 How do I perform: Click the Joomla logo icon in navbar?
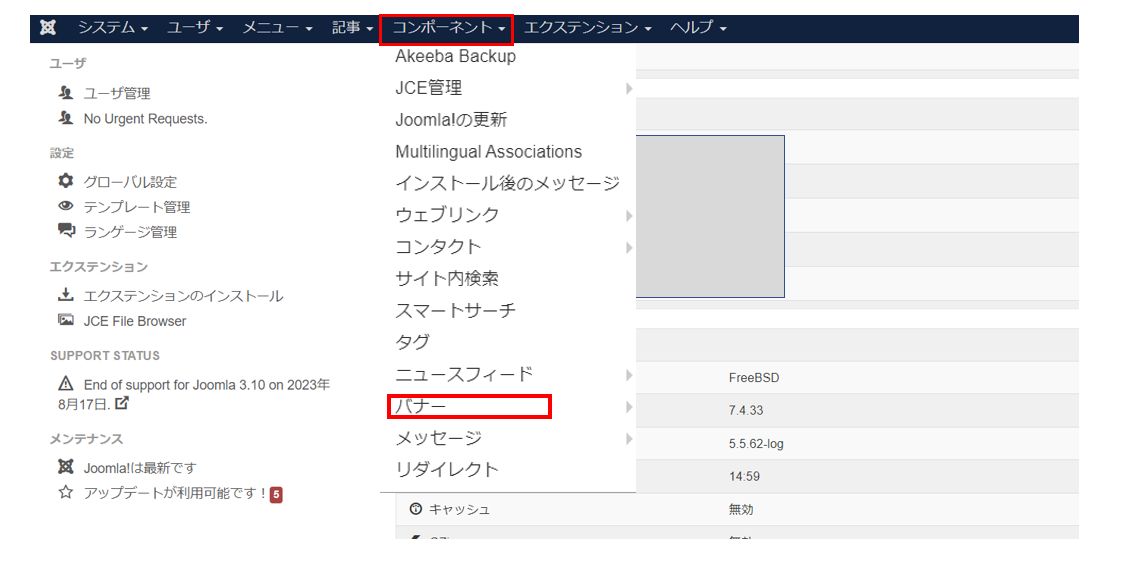point(48,28)
